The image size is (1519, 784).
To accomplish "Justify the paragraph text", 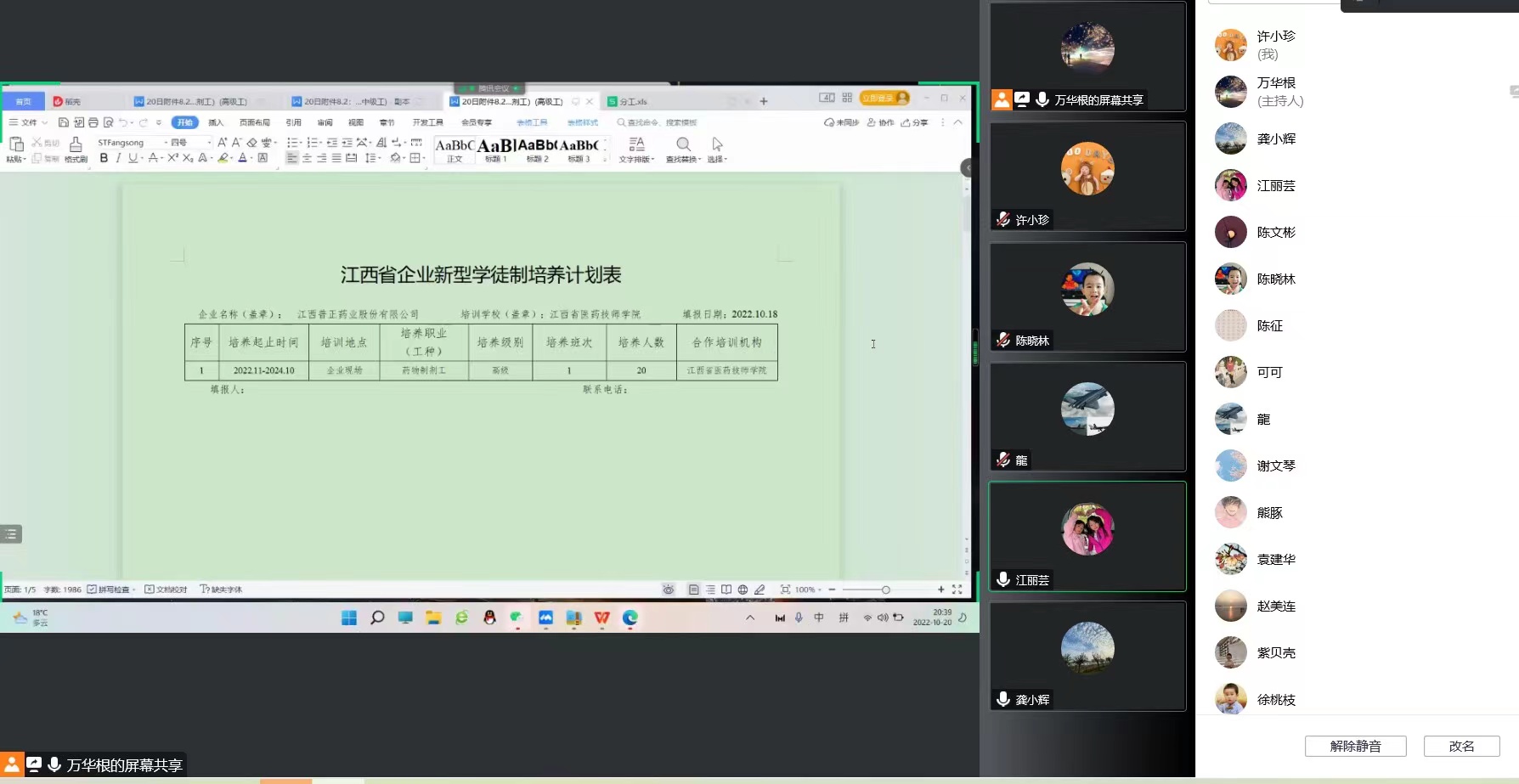I will click(336, 158).
